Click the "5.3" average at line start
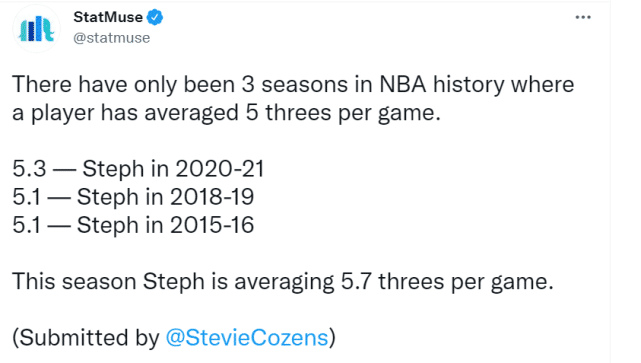Screen dimensions: 641x363 [x=29, y=169]
